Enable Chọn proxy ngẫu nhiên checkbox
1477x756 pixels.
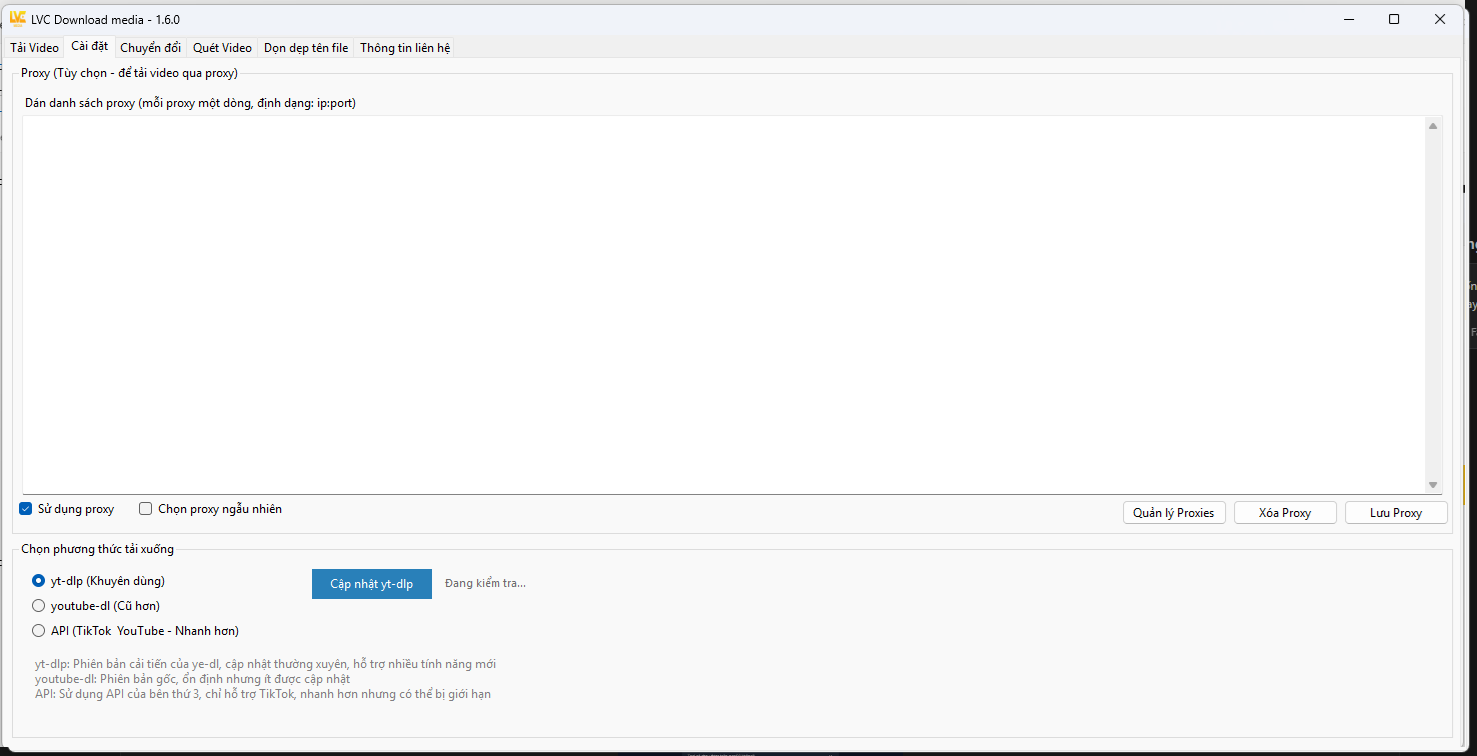[x=146, y=509]
